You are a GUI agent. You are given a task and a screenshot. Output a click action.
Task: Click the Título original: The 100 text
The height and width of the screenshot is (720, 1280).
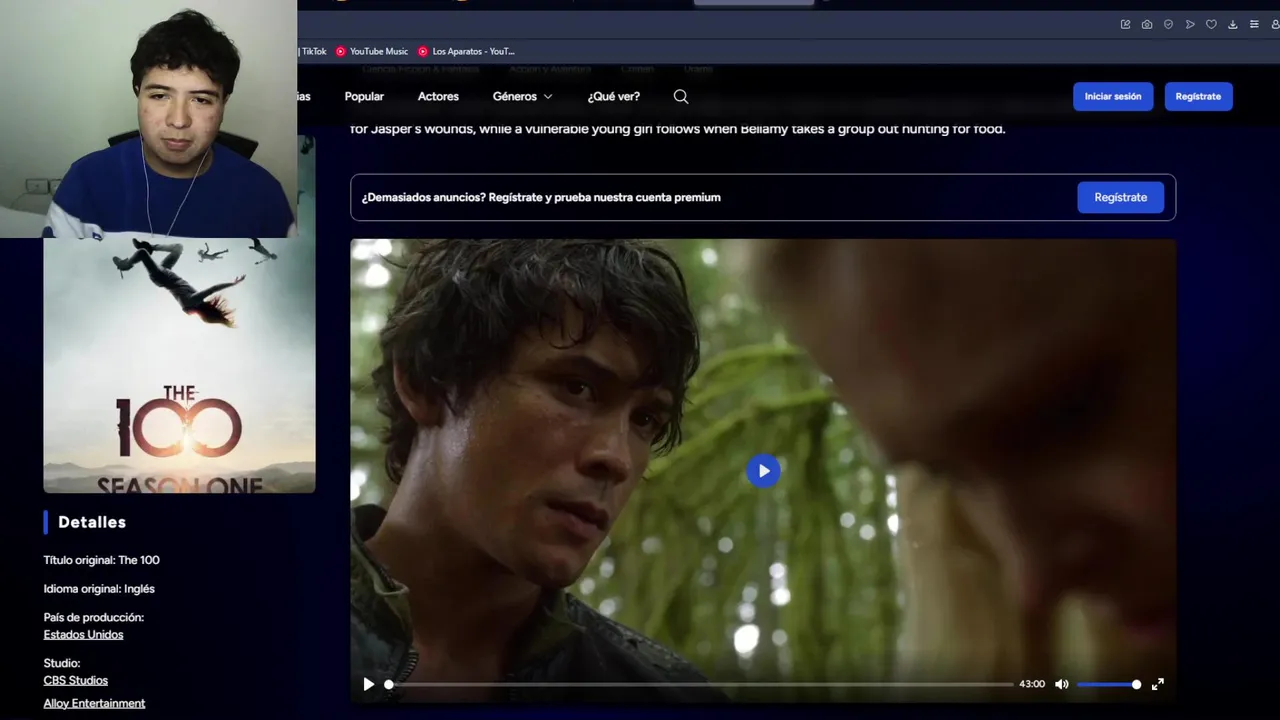(x=101, y=560)
